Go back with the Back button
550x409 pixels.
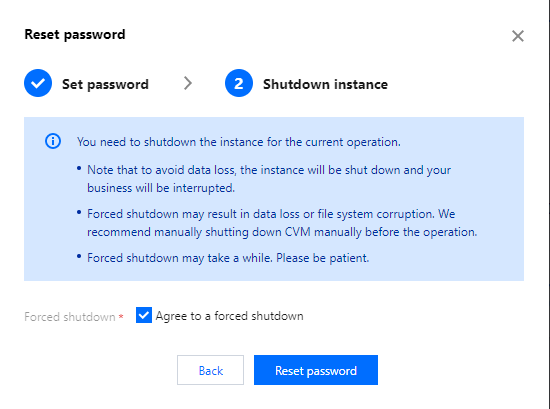[210, 370]
